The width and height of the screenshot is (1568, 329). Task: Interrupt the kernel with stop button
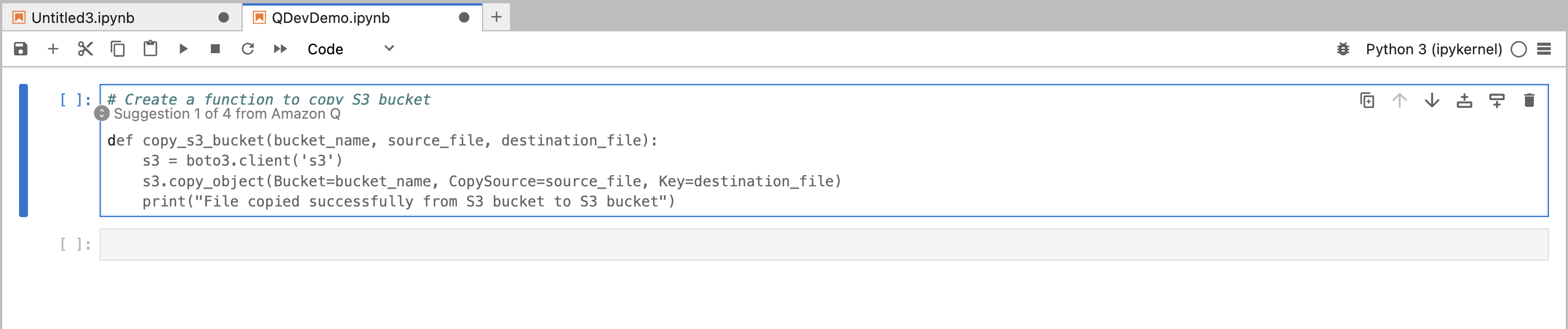(x=214, y=49)
